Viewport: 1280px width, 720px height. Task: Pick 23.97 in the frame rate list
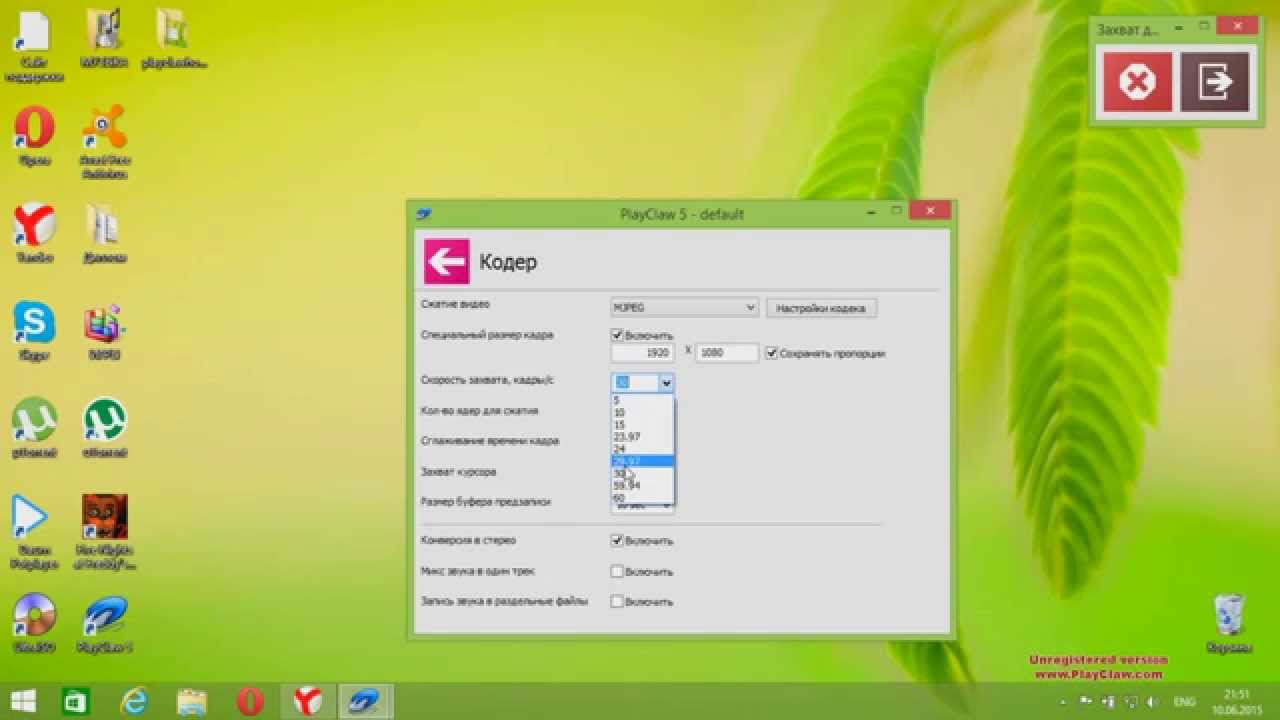coord(643,437)
